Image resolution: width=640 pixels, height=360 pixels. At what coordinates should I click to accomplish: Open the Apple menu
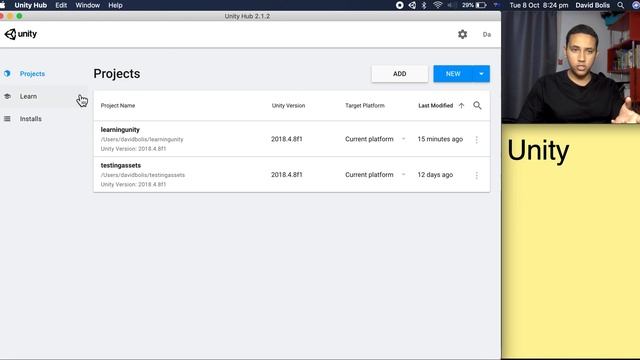coord(2,5)
